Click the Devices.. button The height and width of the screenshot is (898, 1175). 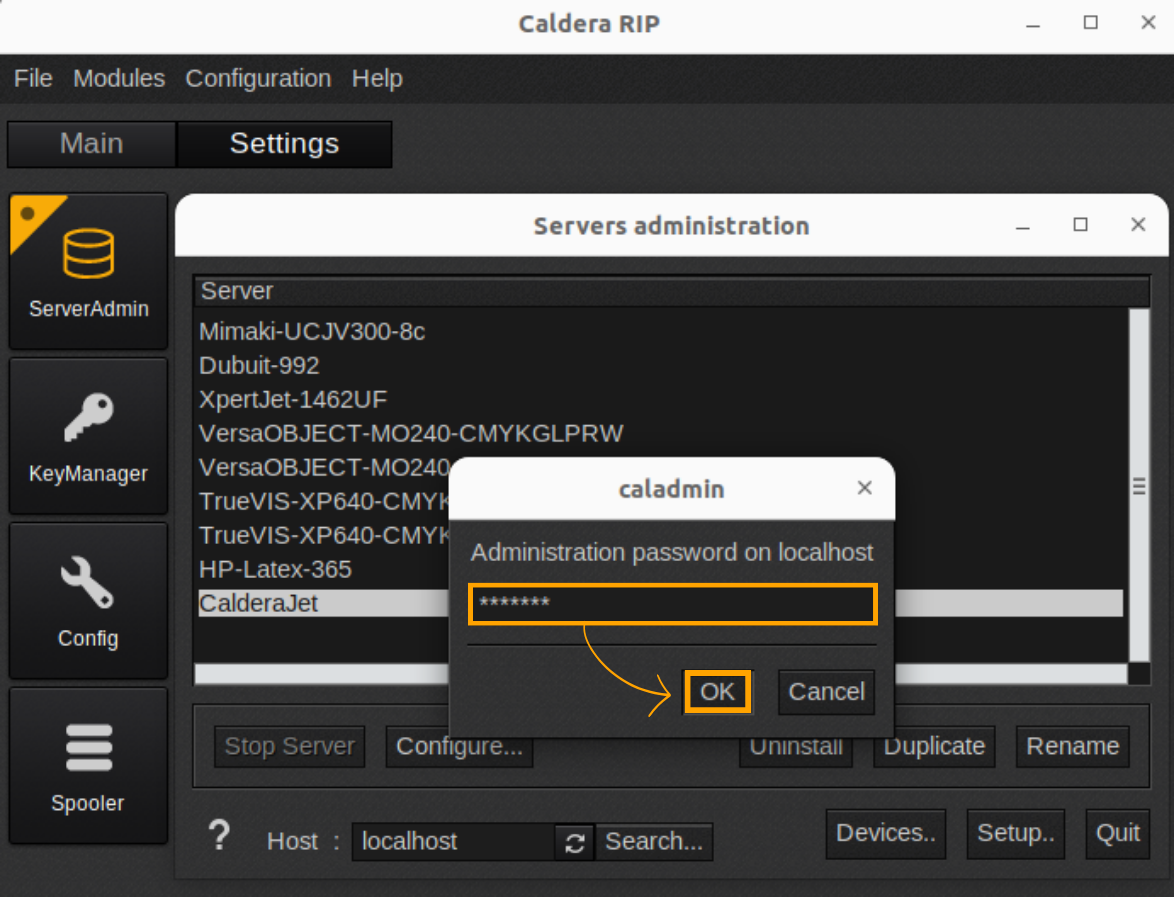[x=886, y=834]
